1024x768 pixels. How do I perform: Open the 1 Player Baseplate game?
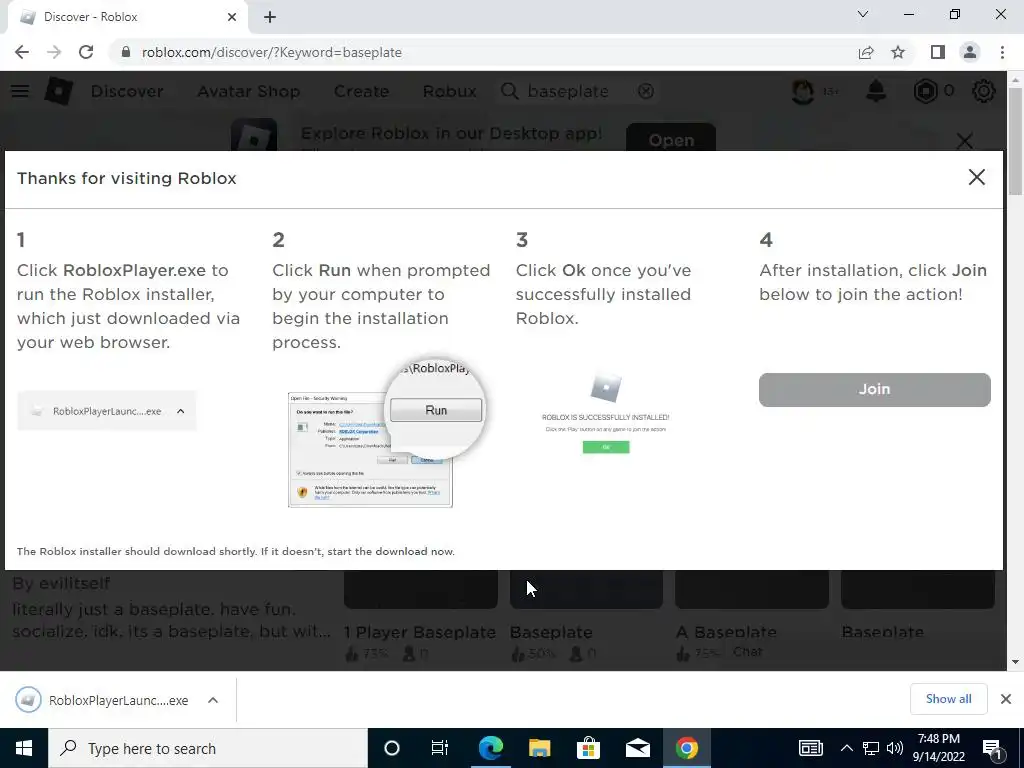pos(420,632)
